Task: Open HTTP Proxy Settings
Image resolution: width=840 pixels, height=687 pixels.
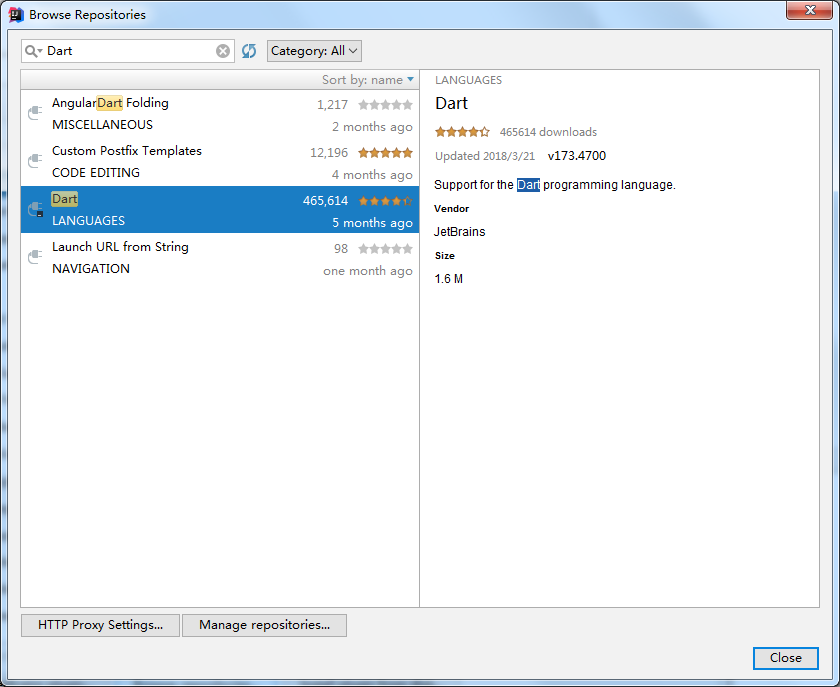Action: (x=100, y=625)
